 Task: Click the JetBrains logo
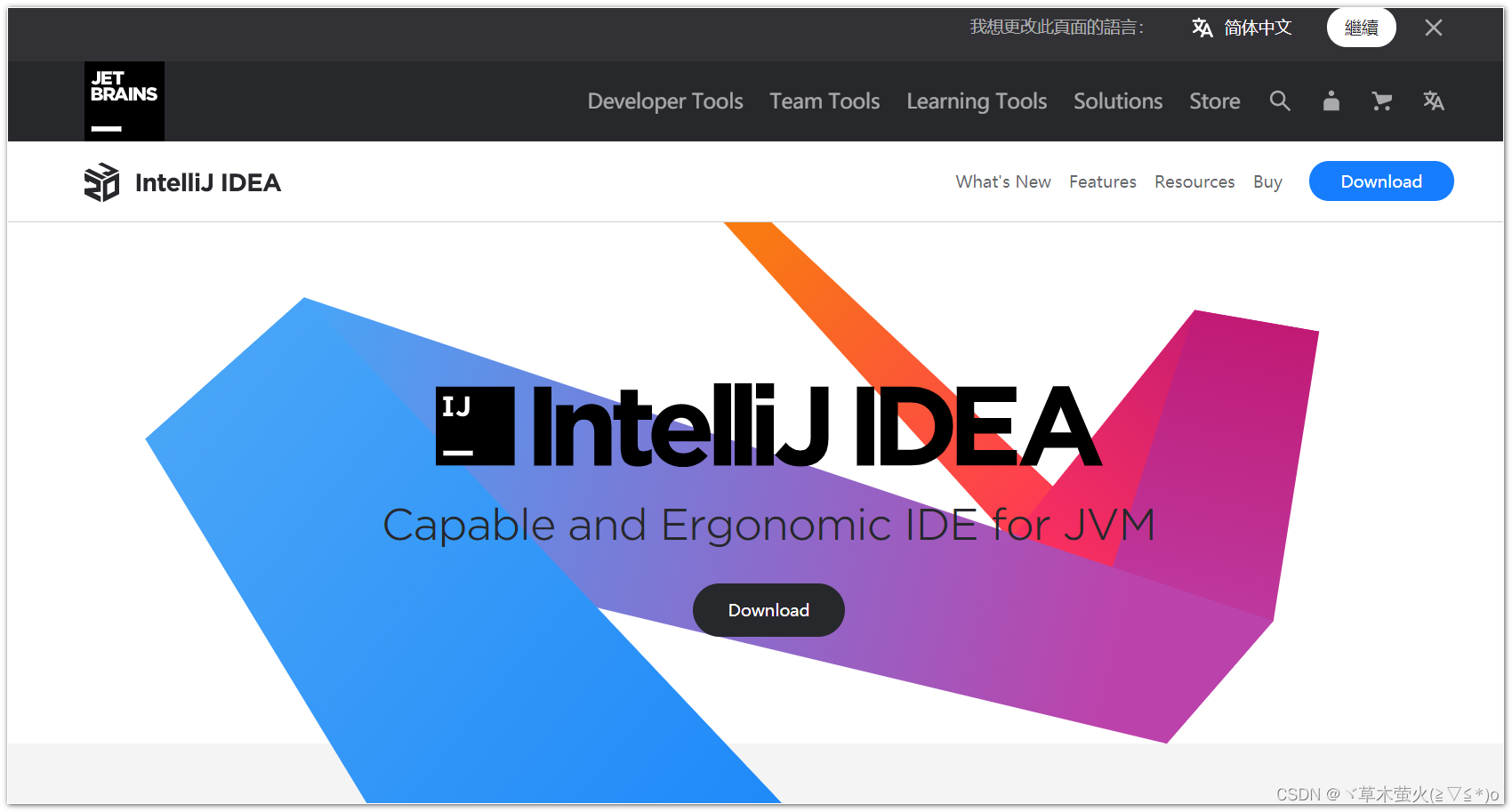pyautogui.click(x=124, y=100)
